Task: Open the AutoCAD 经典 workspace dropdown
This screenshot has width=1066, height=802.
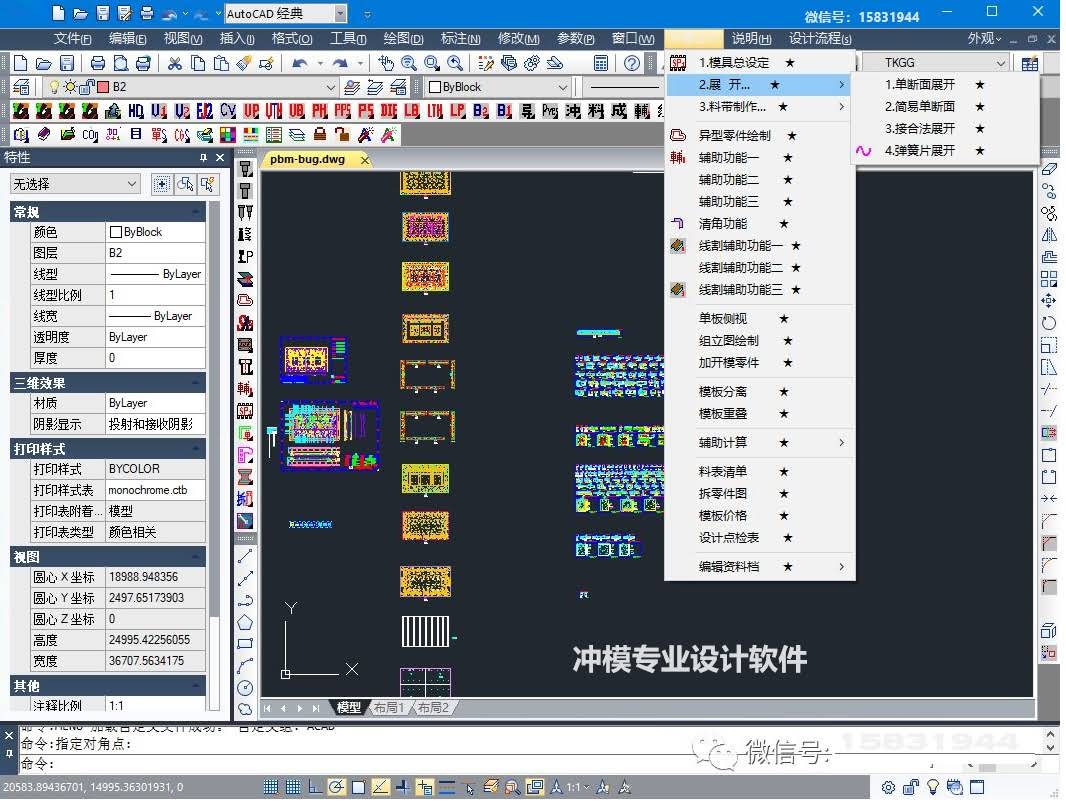Action: (x=341, y=13)
